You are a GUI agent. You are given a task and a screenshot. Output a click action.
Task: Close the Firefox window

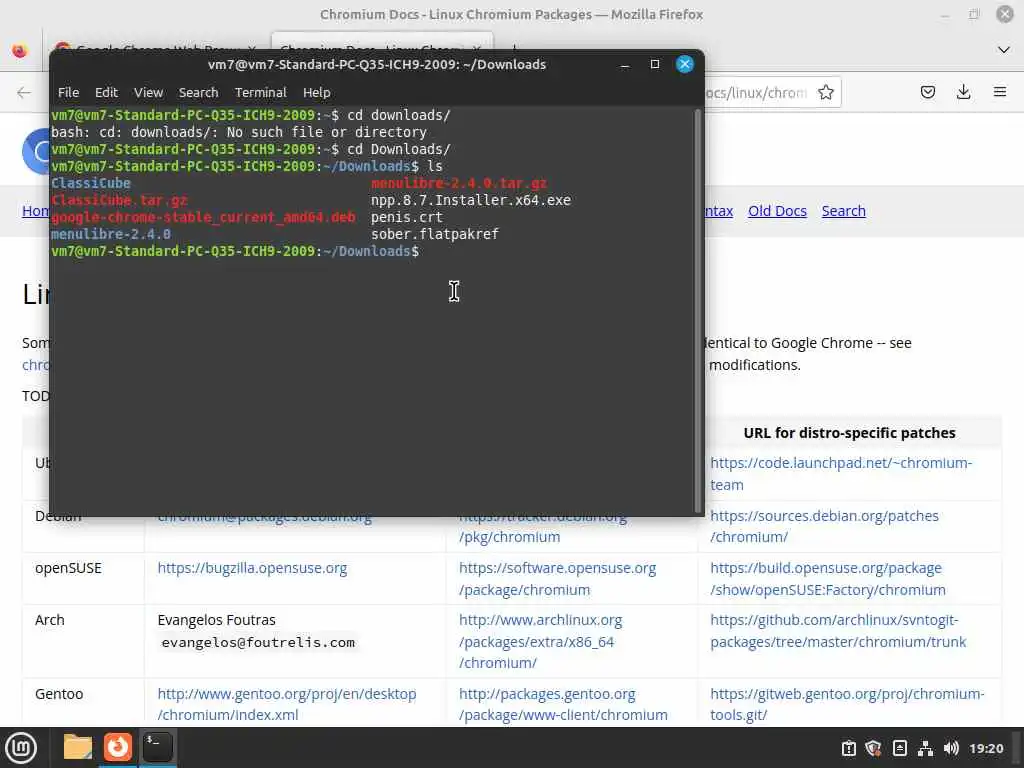tap(1004, 14)
